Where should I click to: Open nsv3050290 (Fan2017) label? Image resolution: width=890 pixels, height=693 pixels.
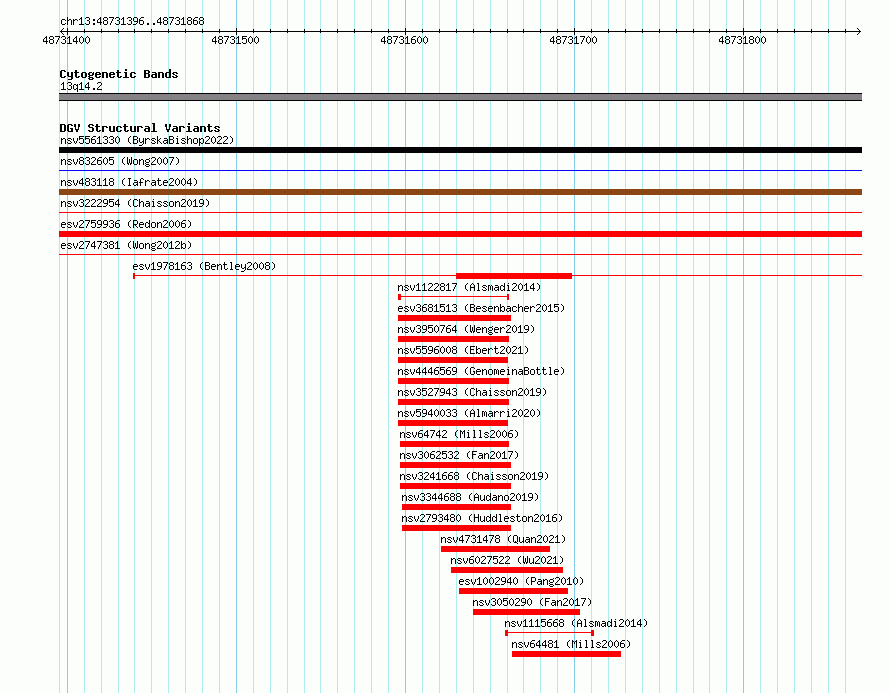point(532,602)
